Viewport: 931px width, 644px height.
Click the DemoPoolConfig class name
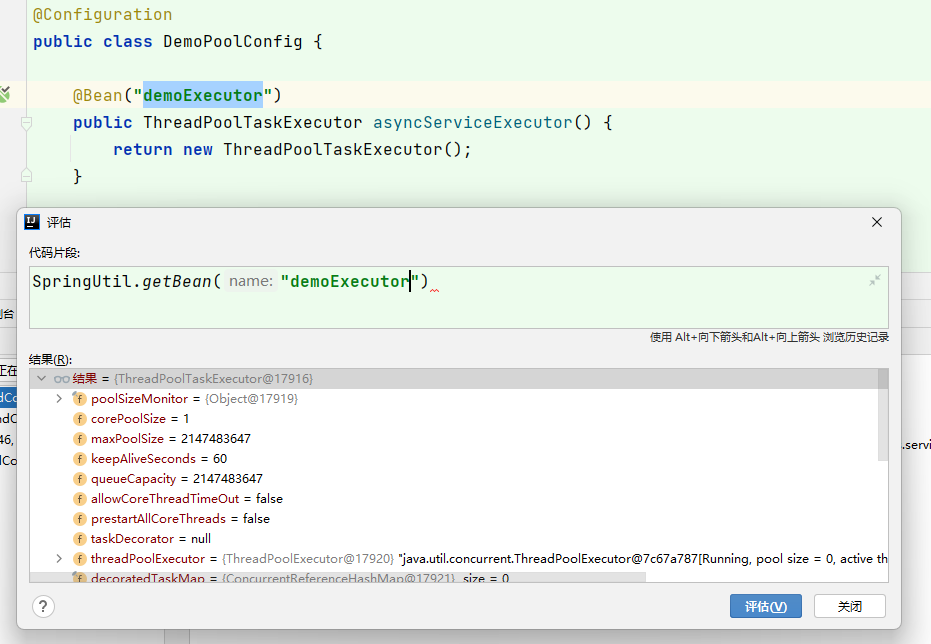[232, 42]
